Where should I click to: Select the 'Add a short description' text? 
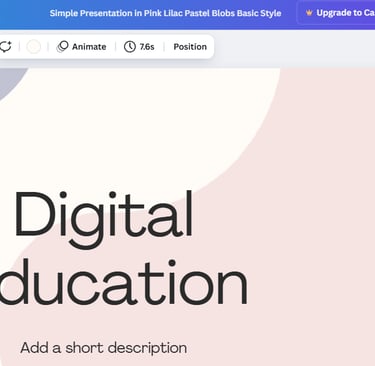pos(103,348)
